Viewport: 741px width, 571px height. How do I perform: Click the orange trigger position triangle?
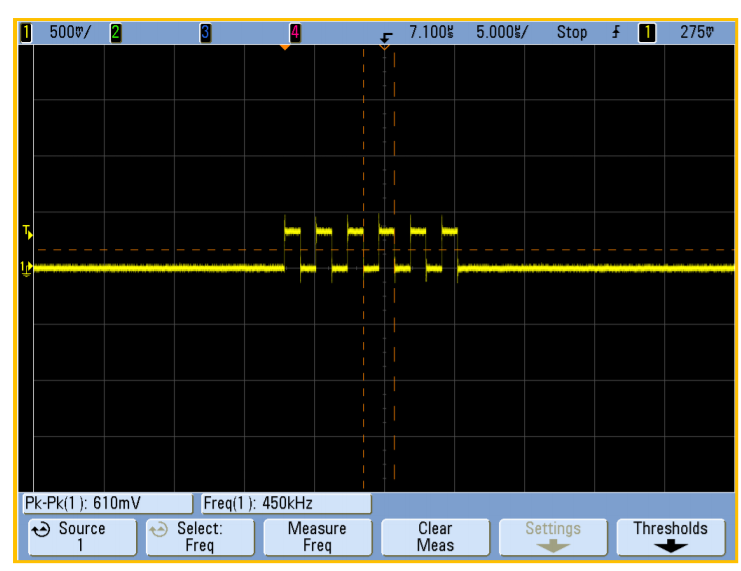285,46
